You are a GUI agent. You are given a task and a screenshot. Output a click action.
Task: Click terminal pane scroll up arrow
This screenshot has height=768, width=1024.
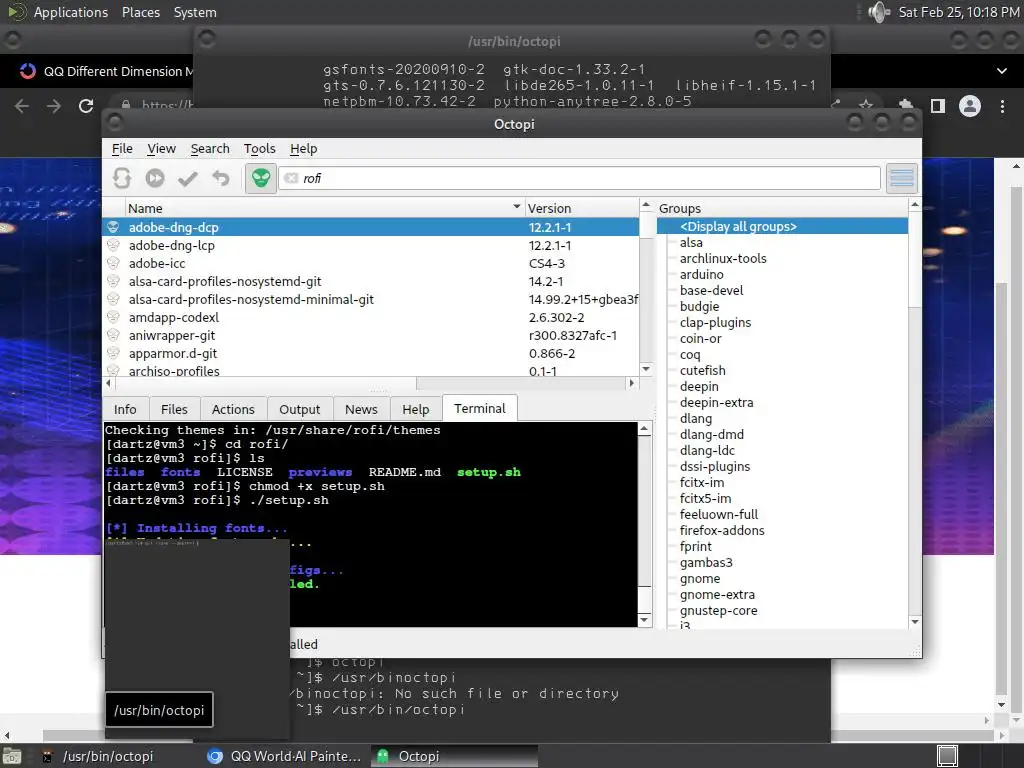tap(645, 429)
